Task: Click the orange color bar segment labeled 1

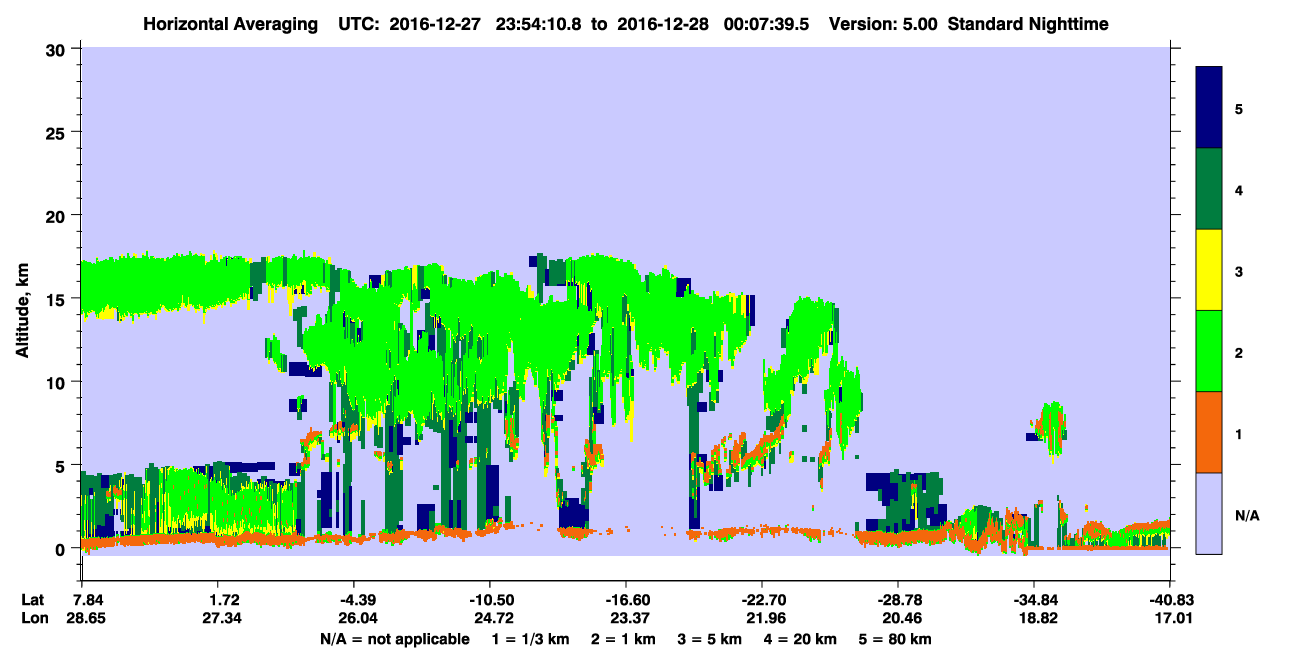Action: click(x=1209, y=432)
